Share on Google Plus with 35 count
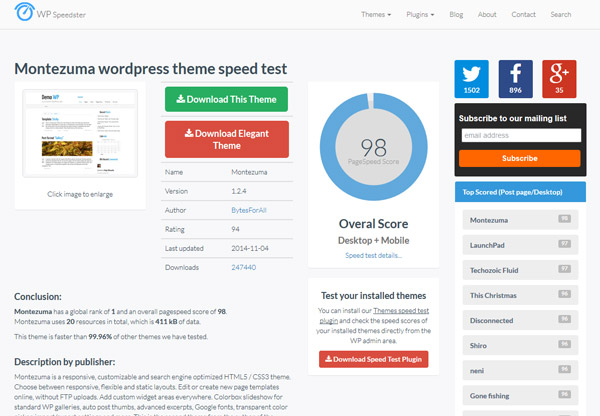The height and width of the screenshot is (416, 600). click(559, 79)
